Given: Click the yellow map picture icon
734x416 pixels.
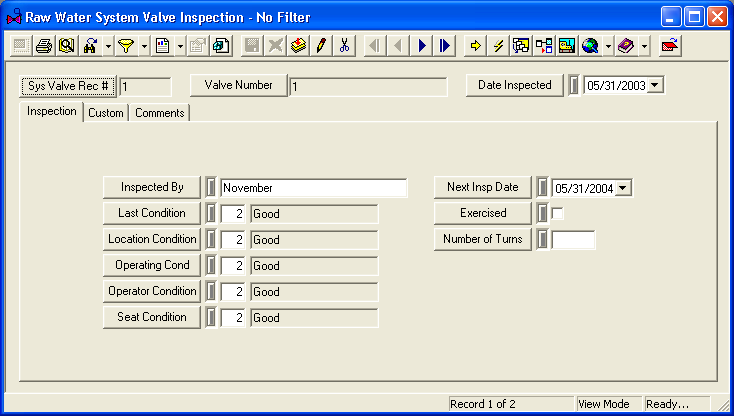Looking at the screenshot, I should [x=567, y=46].
